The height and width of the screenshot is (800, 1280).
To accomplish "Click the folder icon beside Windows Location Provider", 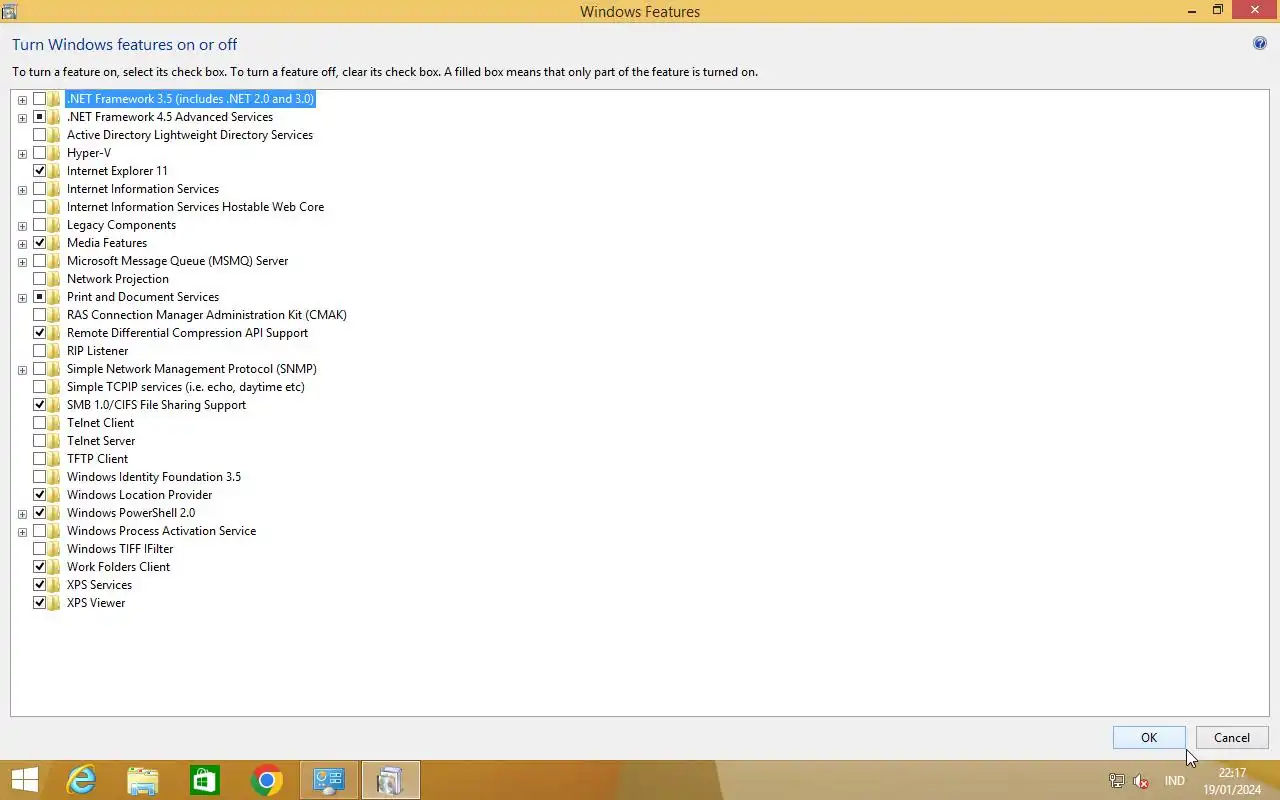I will (x=55, y=495).
